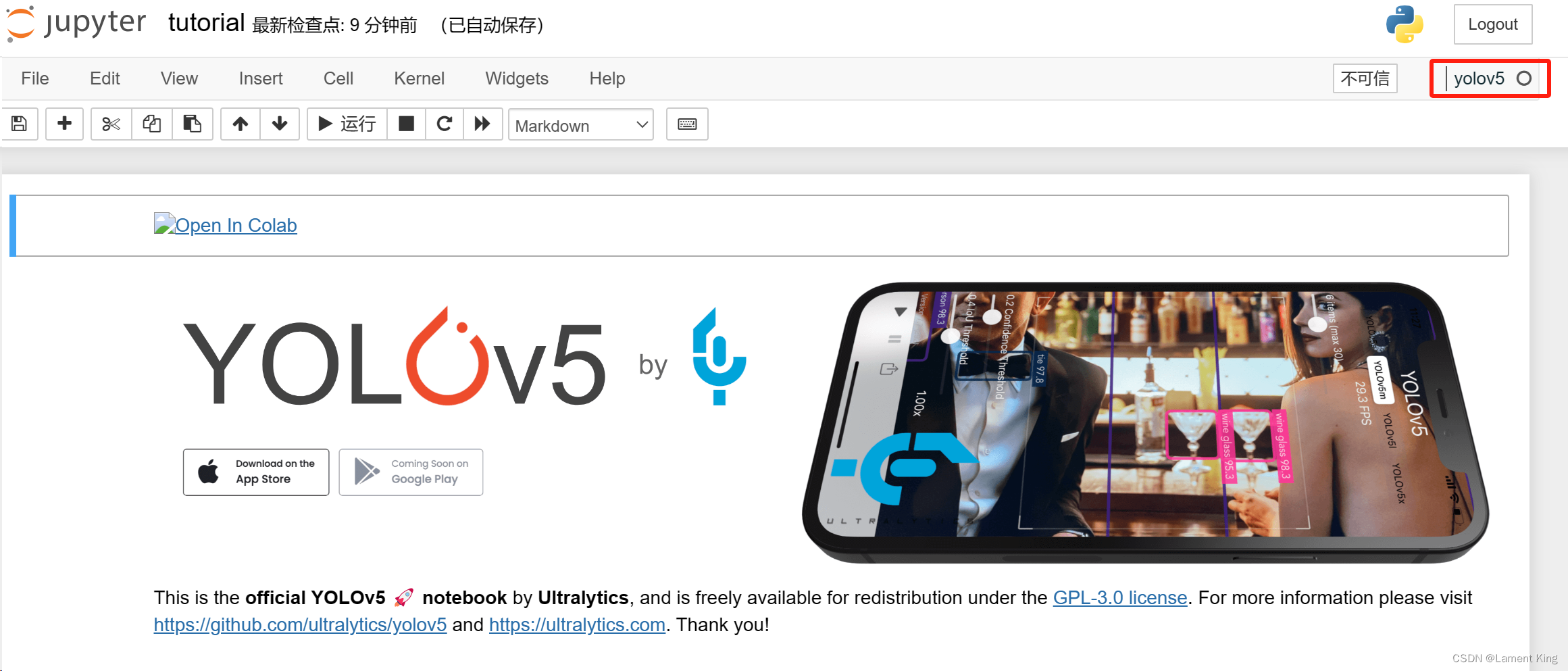Screen dimensions: 1568x671
Task: Open the https://ultralytics.com link
Action: (x=577, y=625)
